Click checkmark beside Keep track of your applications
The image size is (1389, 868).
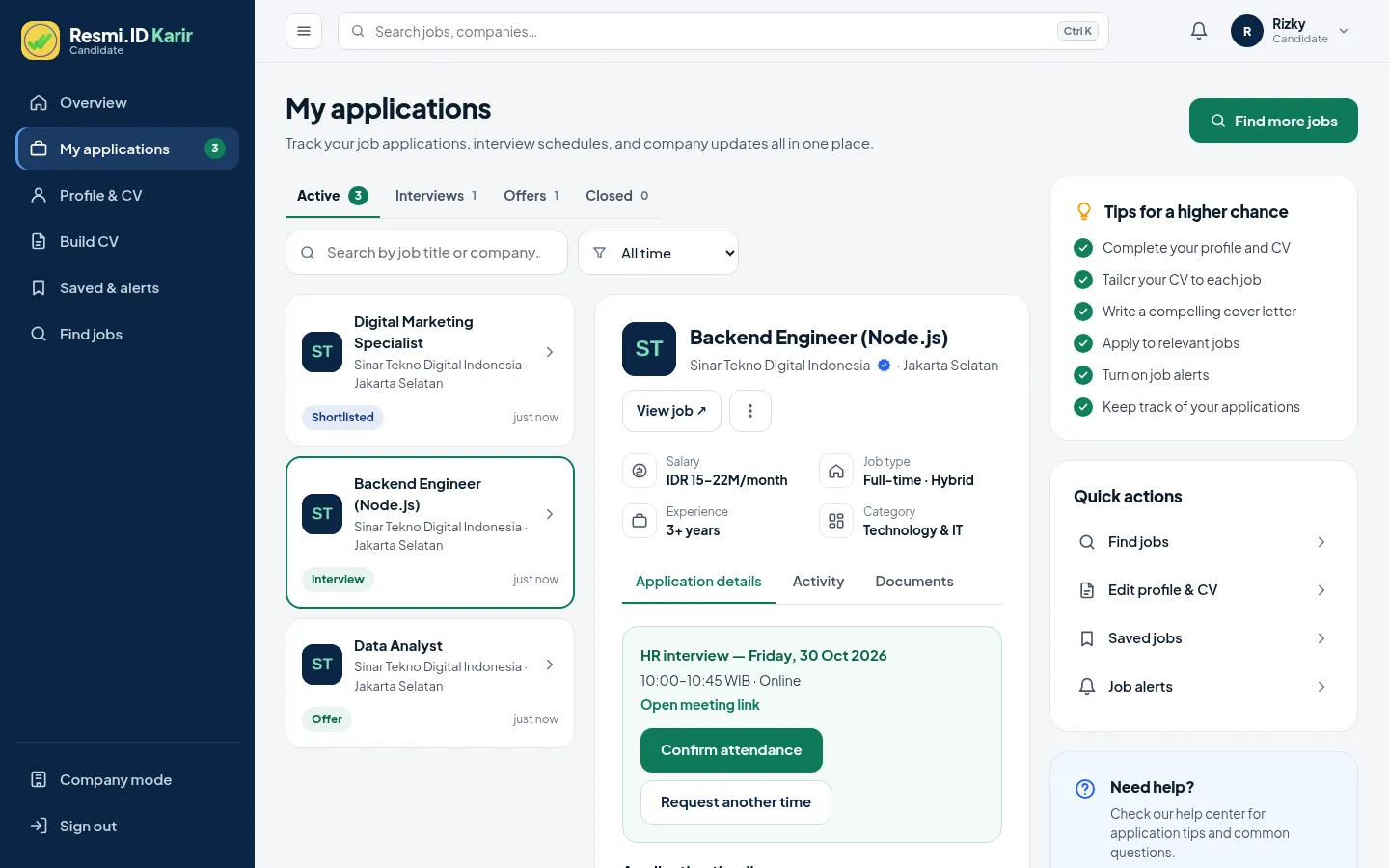[1083, 407]
